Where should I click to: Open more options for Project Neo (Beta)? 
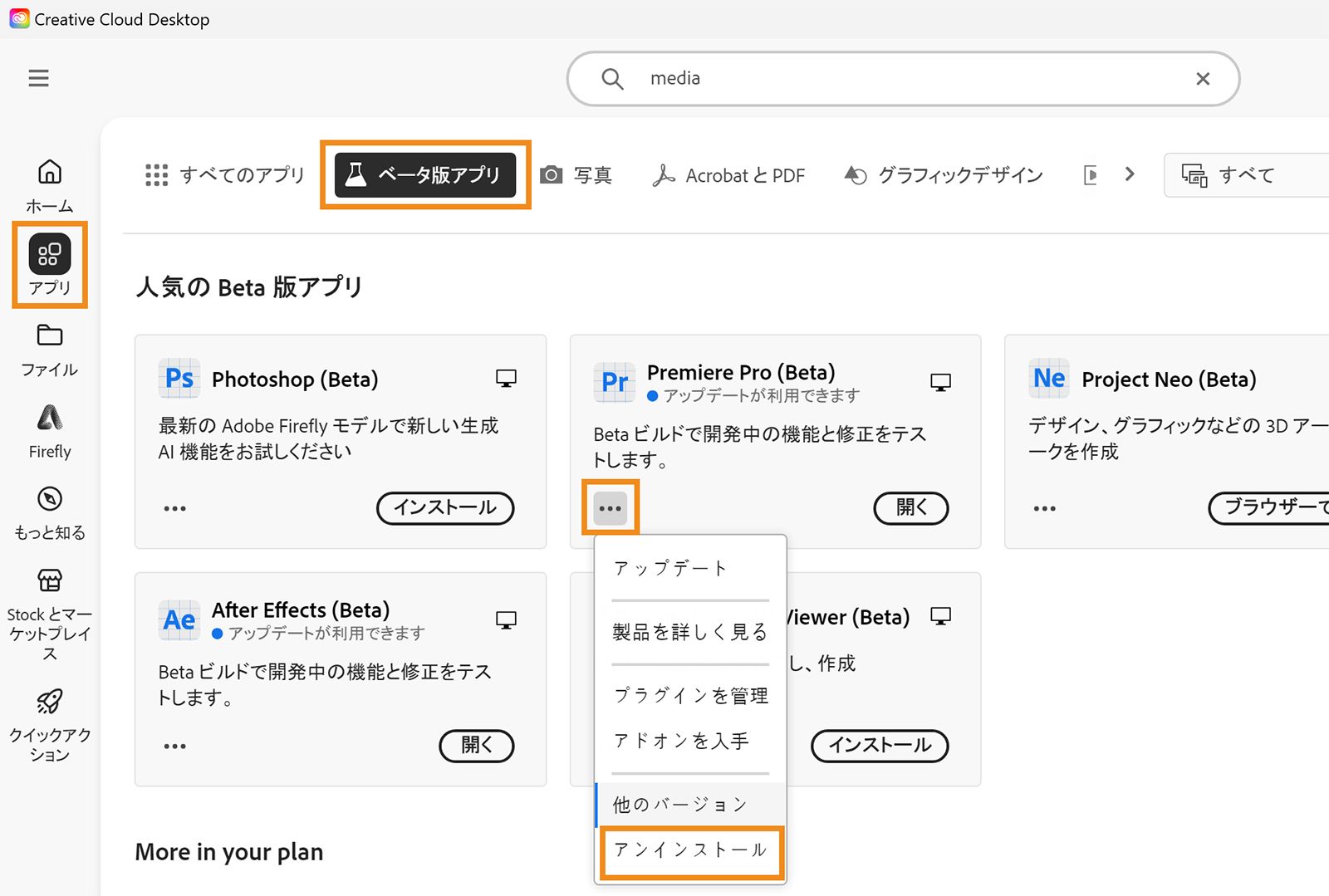pyautogui.click(x=1045, y=508)
